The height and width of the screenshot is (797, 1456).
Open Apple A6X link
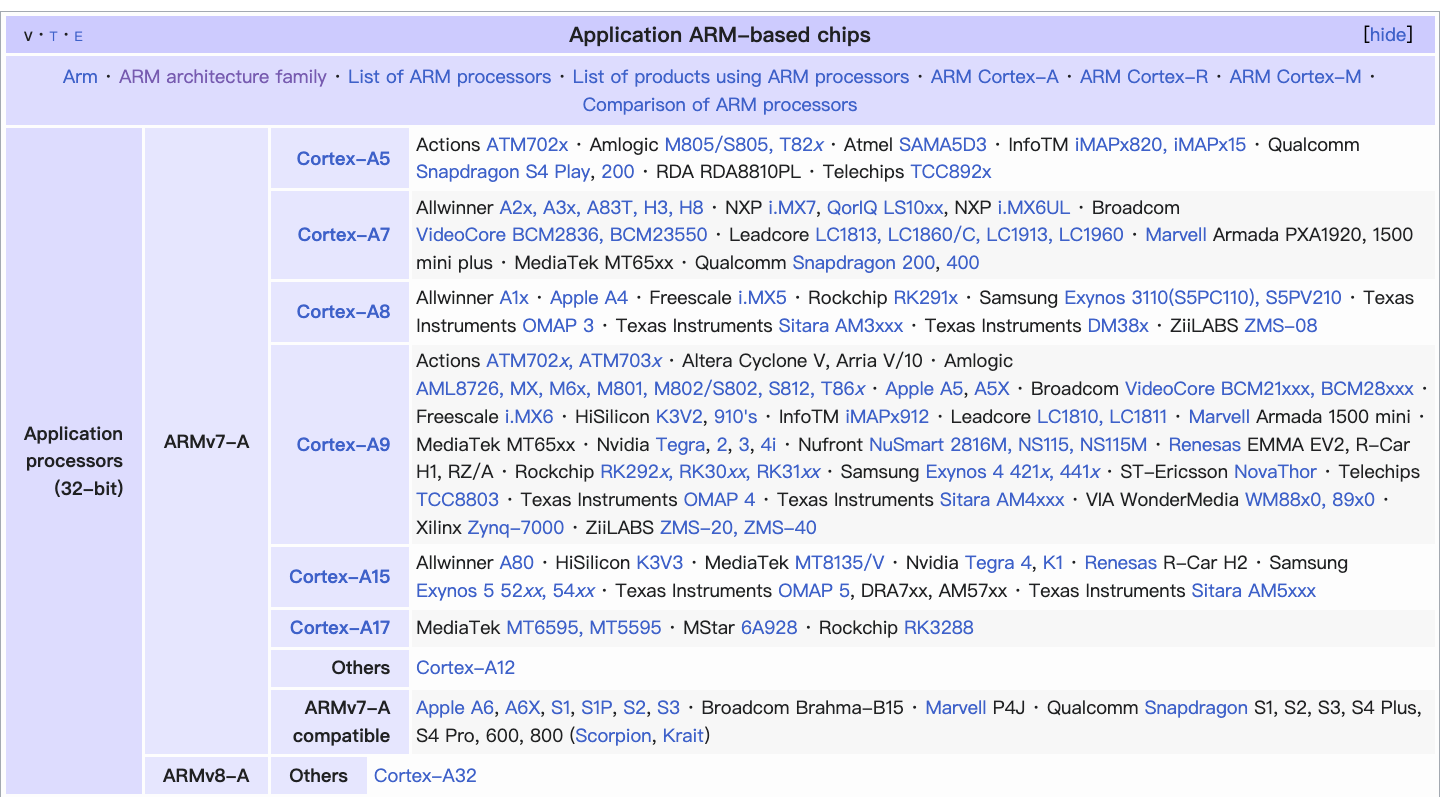click(523, 708)
